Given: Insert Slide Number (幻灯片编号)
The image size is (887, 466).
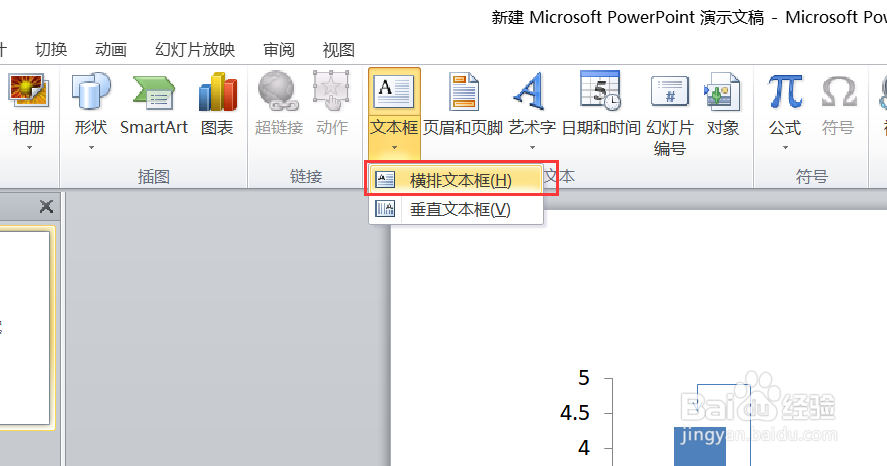Looking at the screenshot, I should [x=670, y=115].
